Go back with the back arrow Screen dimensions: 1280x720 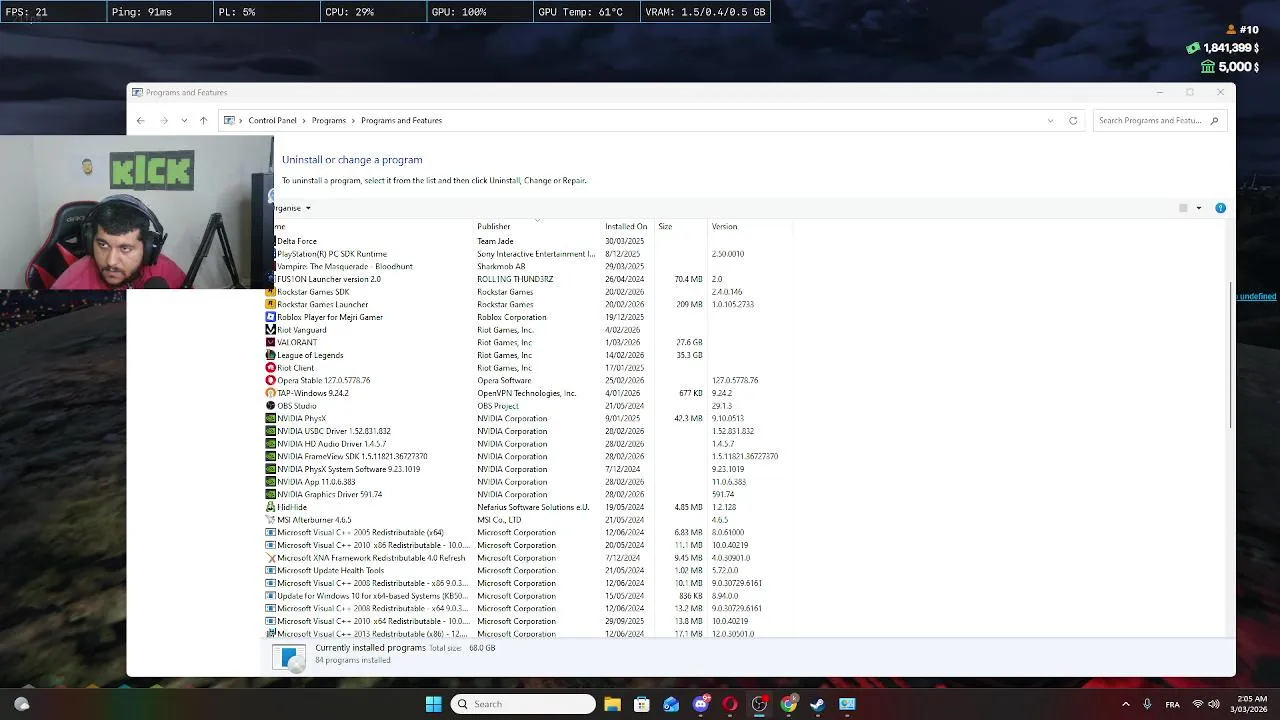click(140, 121)
